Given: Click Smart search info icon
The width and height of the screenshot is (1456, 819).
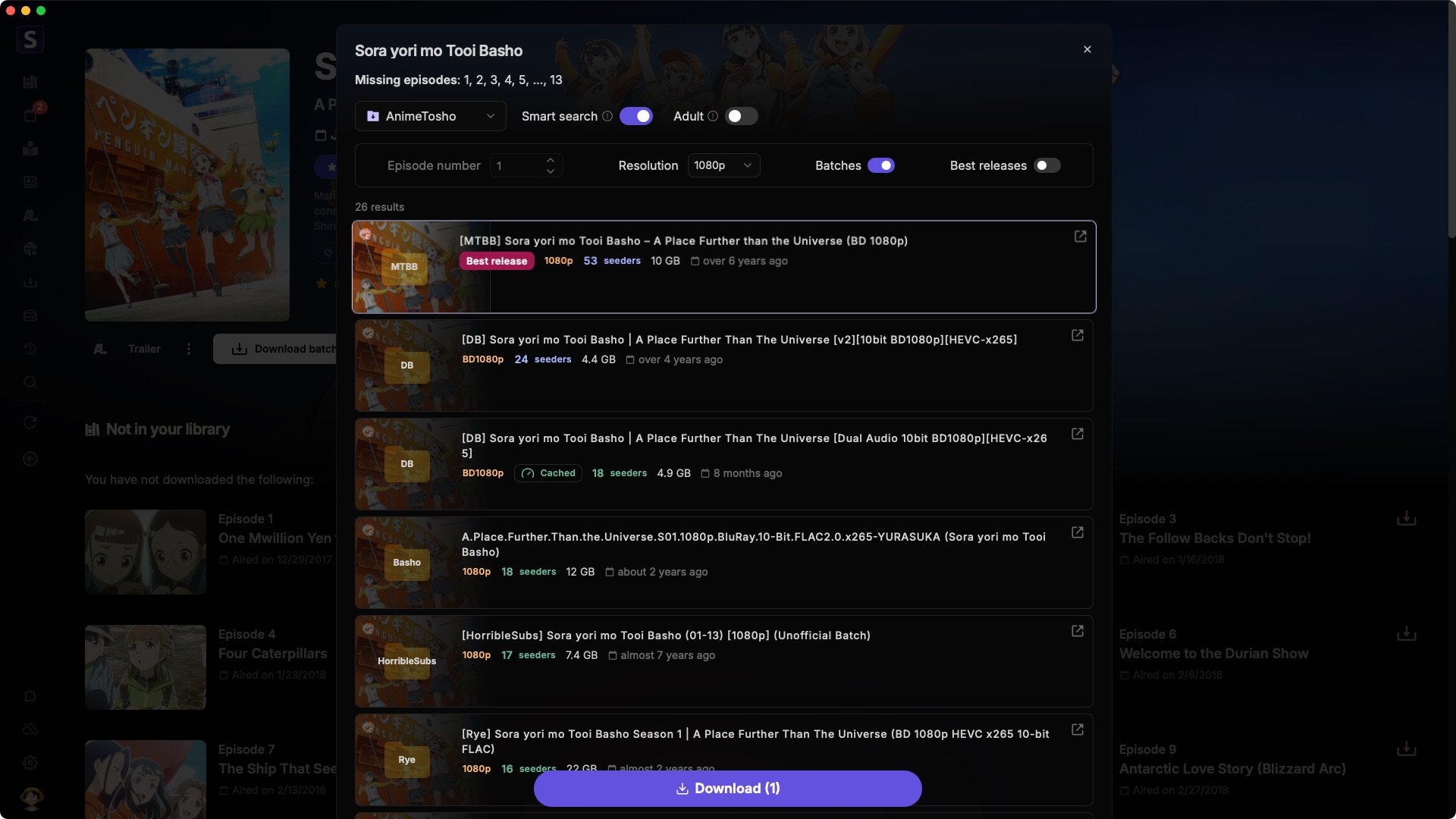Looking at the screenshot, I should pos(607,116).
